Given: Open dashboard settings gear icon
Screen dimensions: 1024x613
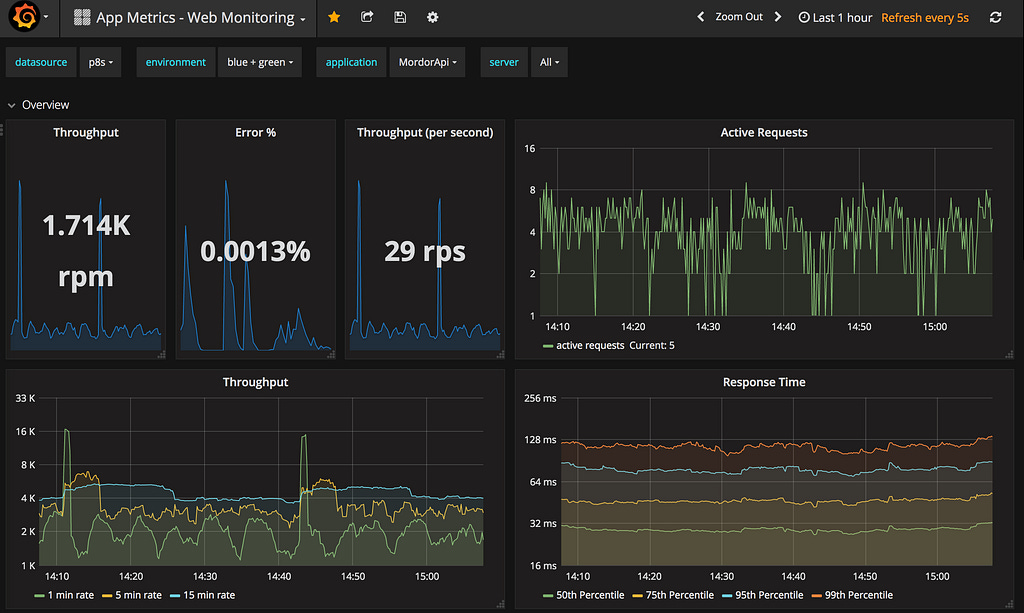Looking at the screenshot, I should tap(432, 17).
